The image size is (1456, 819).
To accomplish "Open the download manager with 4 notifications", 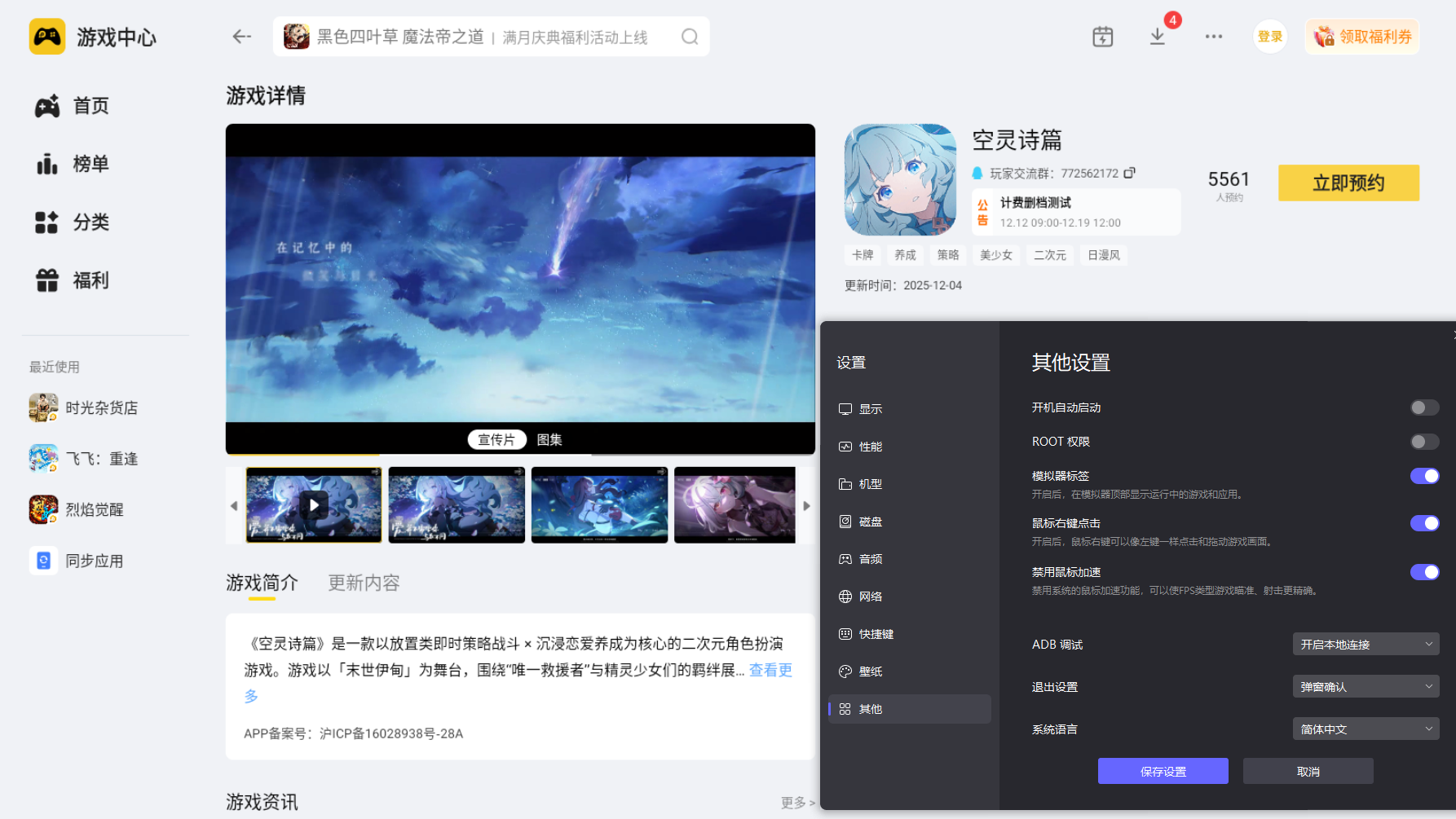I will tap(1157, 37).
